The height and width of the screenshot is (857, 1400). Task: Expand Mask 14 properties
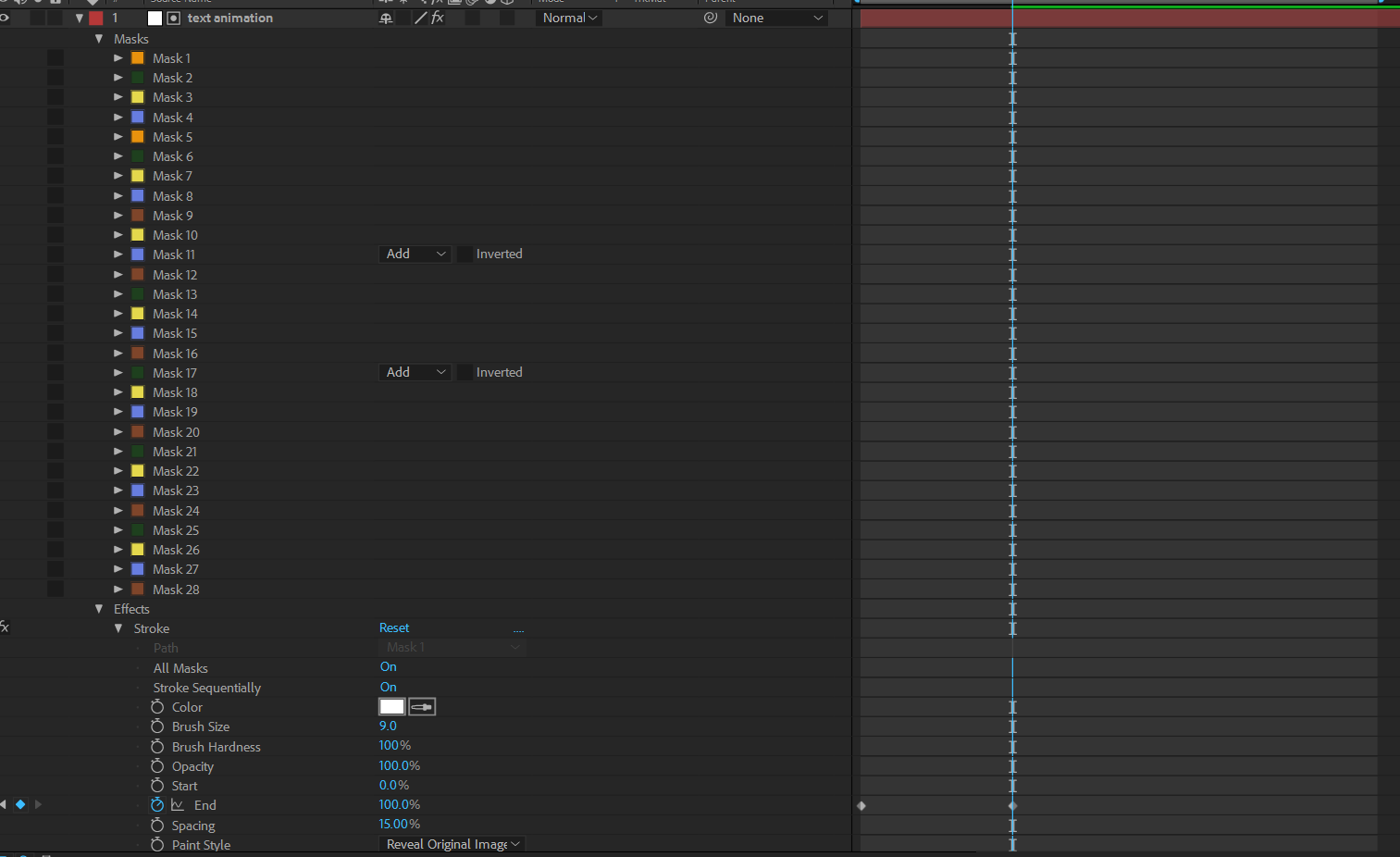(x=118, y=314)
